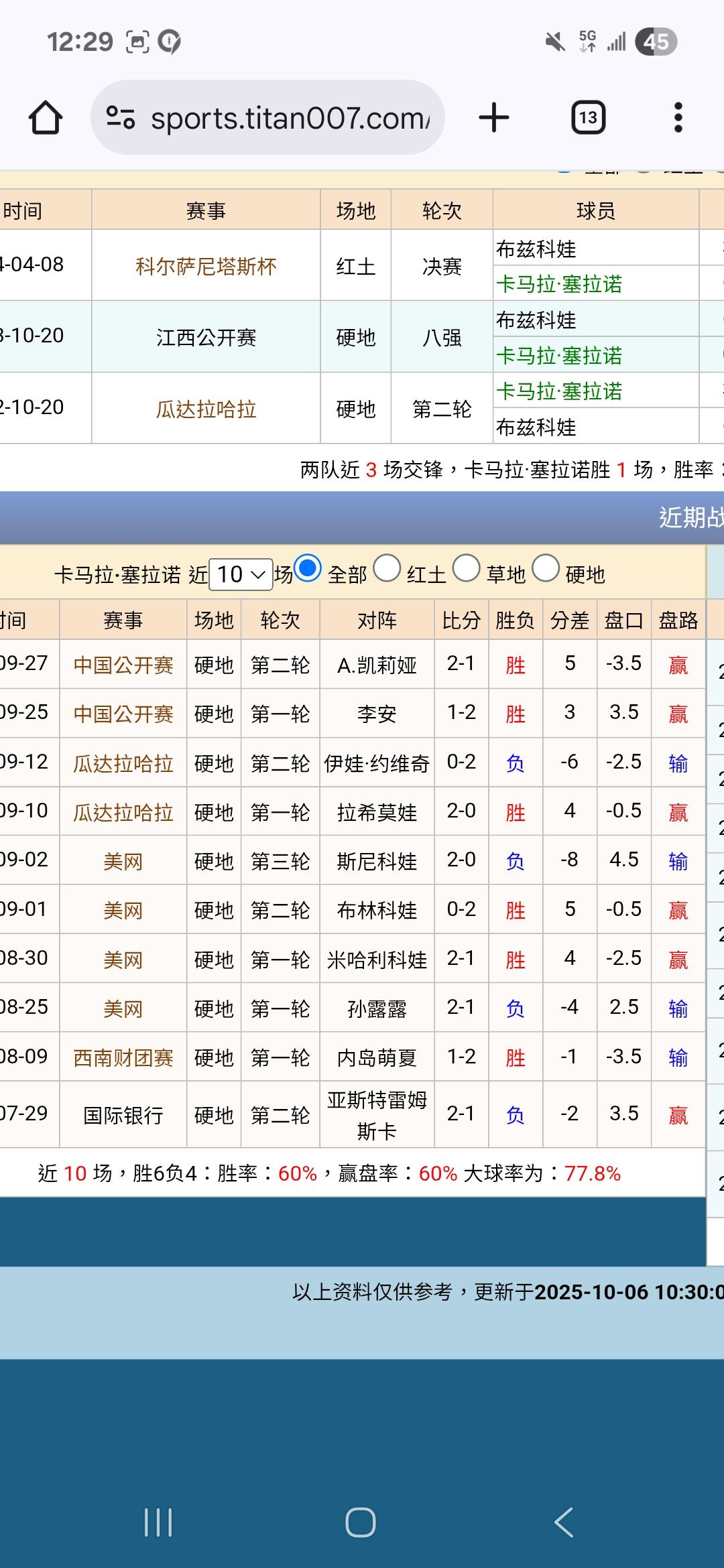This screenshot has width=724, height=1568.
Task: Open 中国公开赛 link for 09-27 match
Action: [123, 665]
